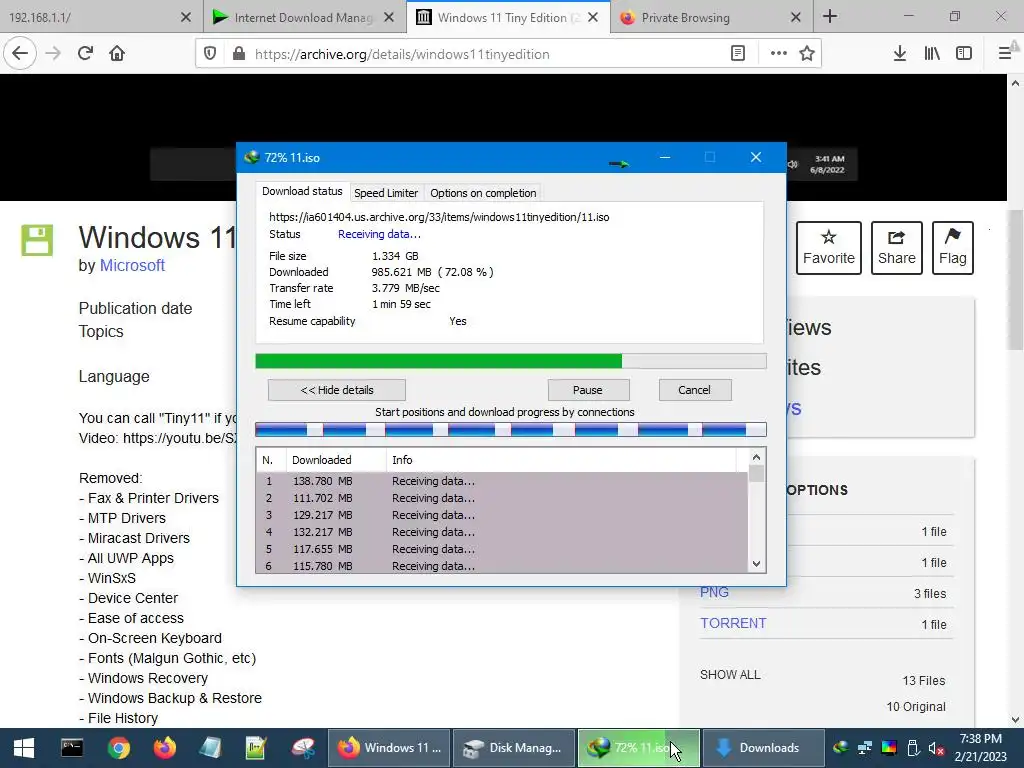Screen dimensions: 1024x768
Task: Open the Options on completion tab
Action: coord(483,193)
